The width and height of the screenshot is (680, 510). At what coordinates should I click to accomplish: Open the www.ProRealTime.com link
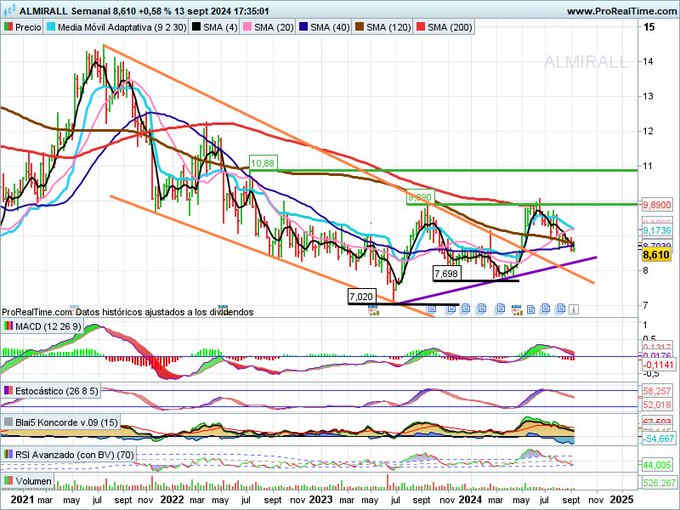[621, 12]
